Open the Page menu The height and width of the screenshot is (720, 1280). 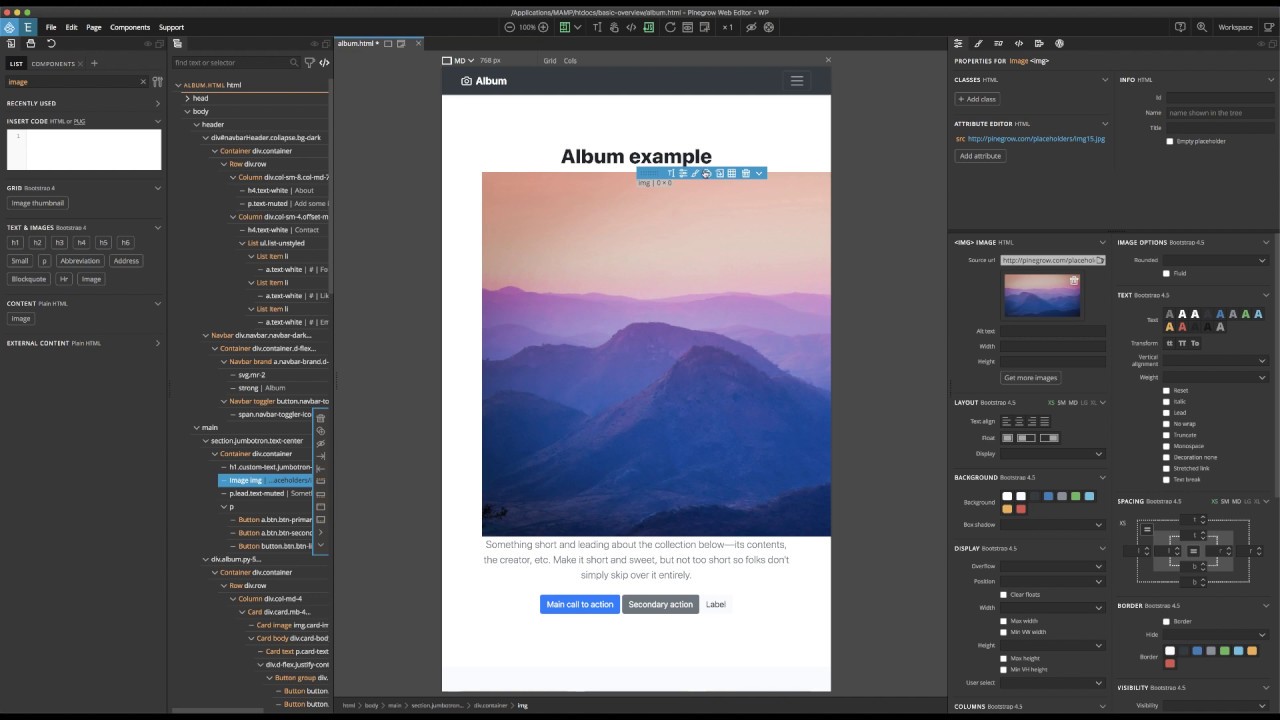(x=94, y=27)
